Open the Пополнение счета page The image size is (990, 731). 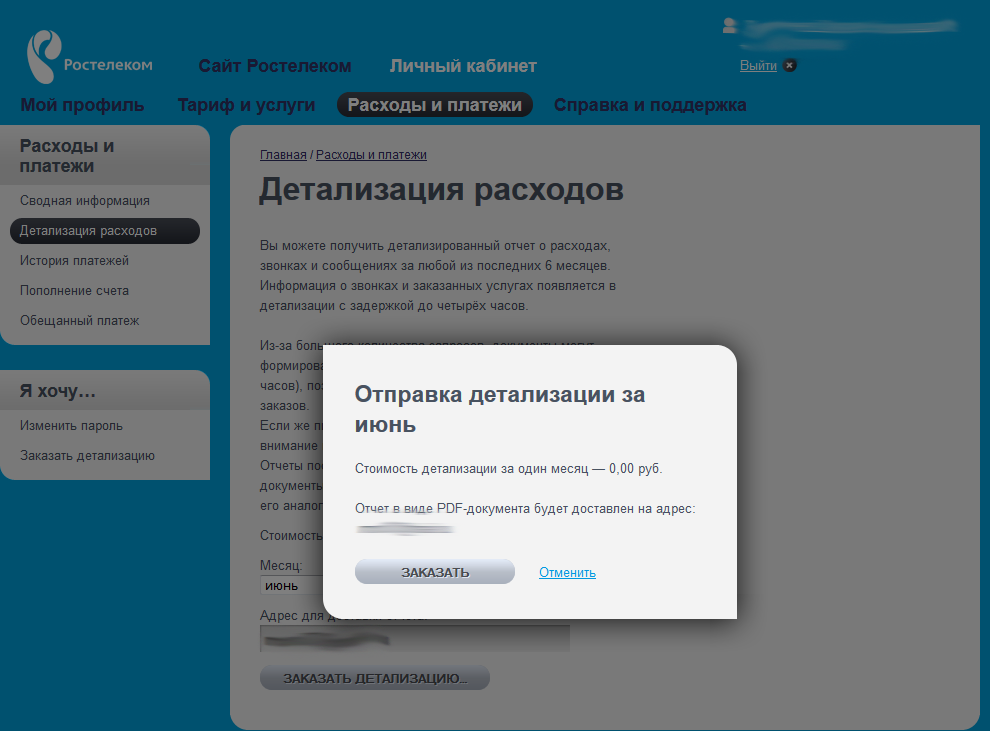76,290
